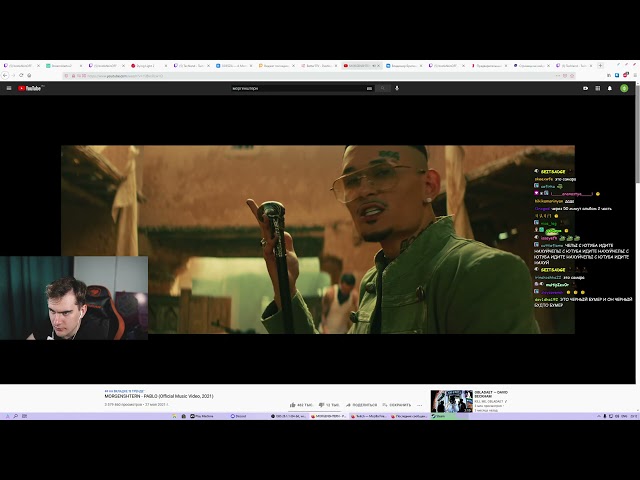Switch to Twitch window in taskbar
Image resolution: width=640 pixels, height=480 pixels.
(369, 416)
